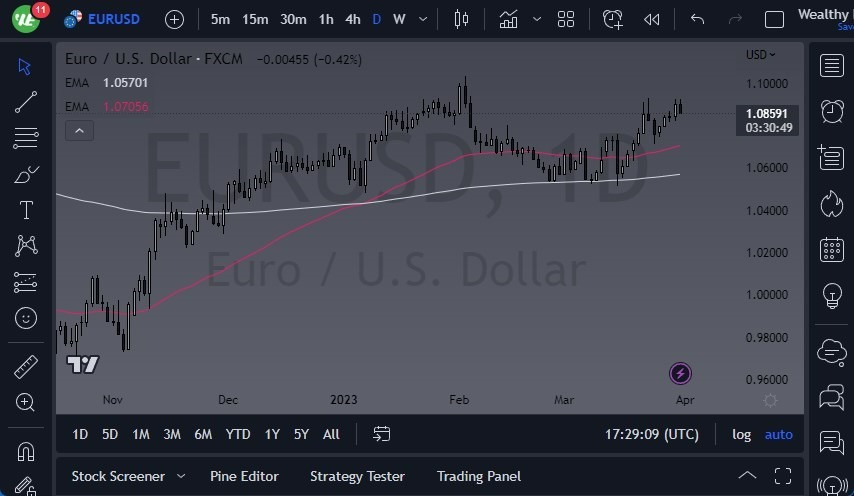The image size is (854, 496).
Task: Expand the timeframe interval dropdown
Action: (x=423, y=19)
